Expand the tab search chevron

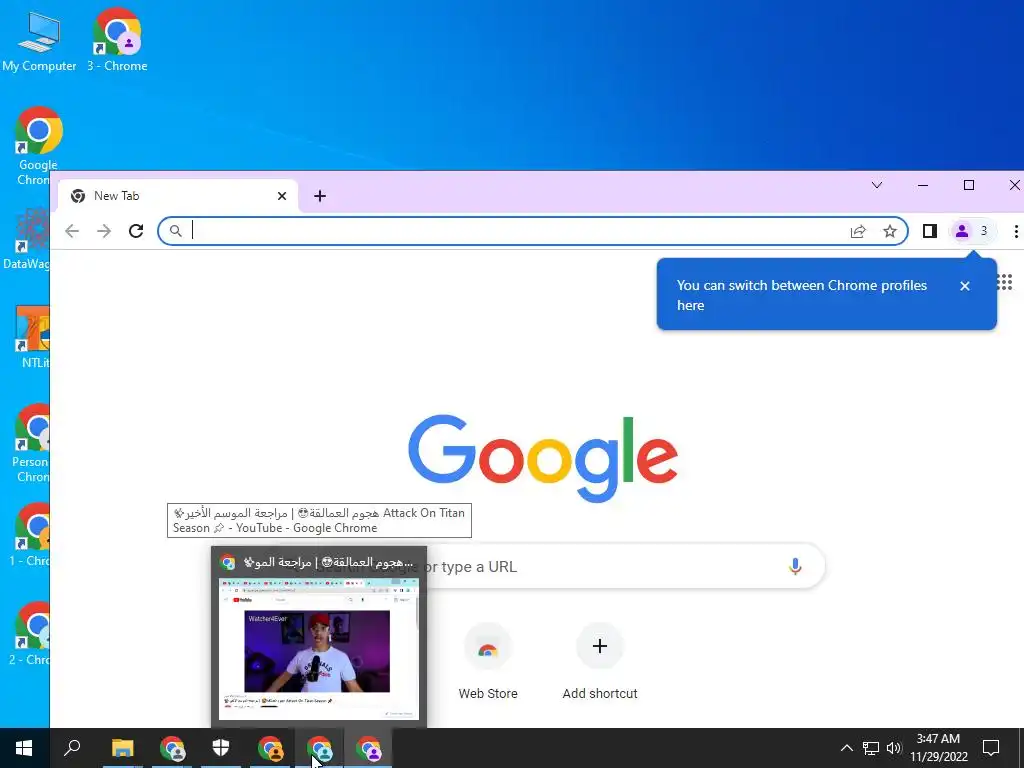click(877, 185)
